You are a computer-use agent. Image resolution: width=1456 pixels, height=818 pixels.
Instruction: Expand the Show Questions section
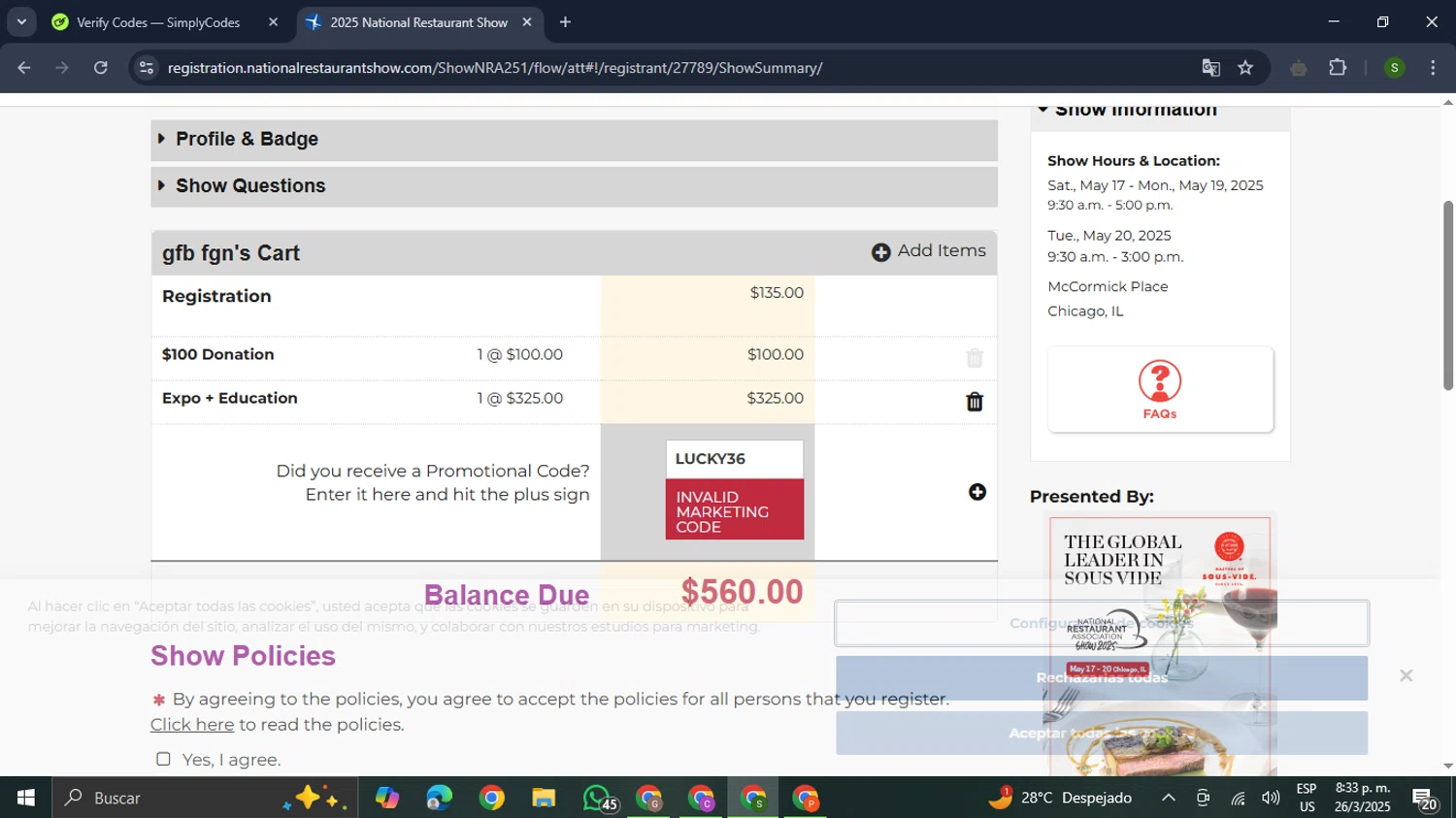[574, 186]
